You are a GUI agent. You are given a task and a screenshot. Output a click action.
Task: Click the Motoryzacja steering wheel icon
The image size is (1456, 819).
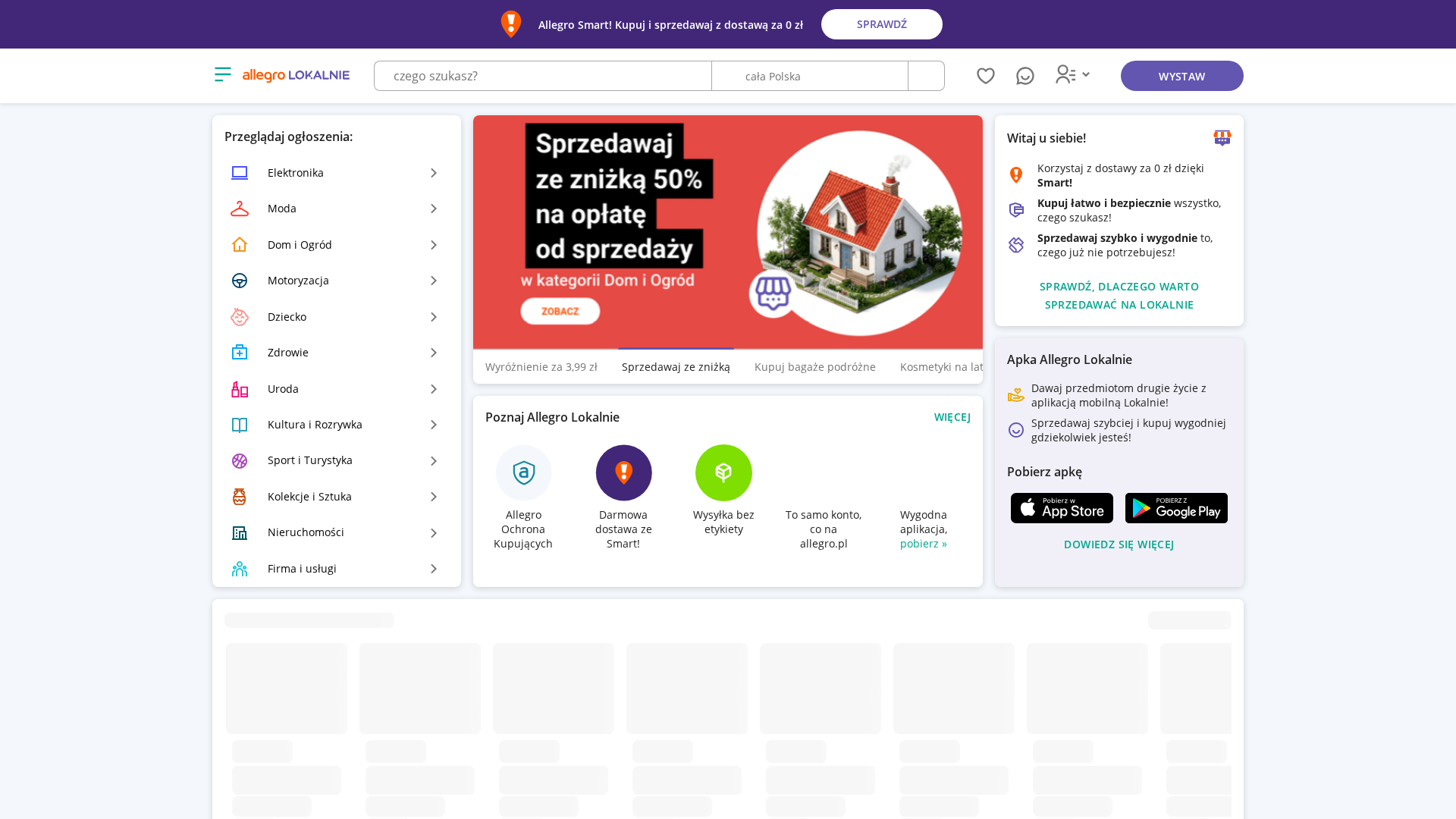click(240, 281)
